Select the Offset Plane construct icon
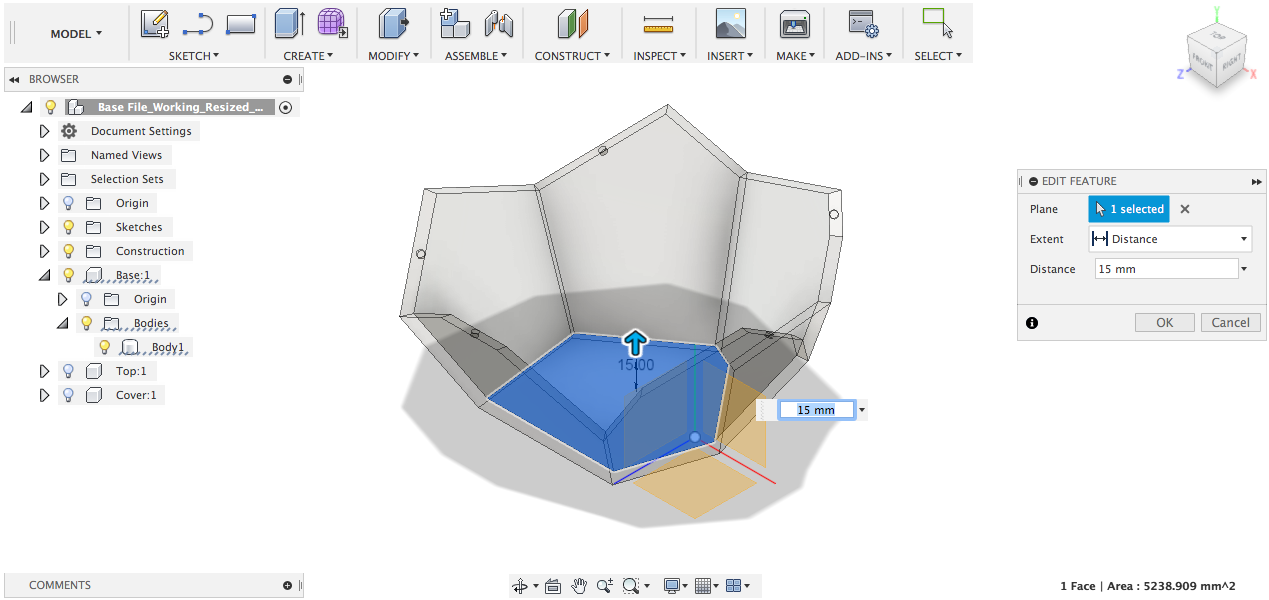This screenshot has width=1269, height=600. pyautogui.click(x=573, y=23)
